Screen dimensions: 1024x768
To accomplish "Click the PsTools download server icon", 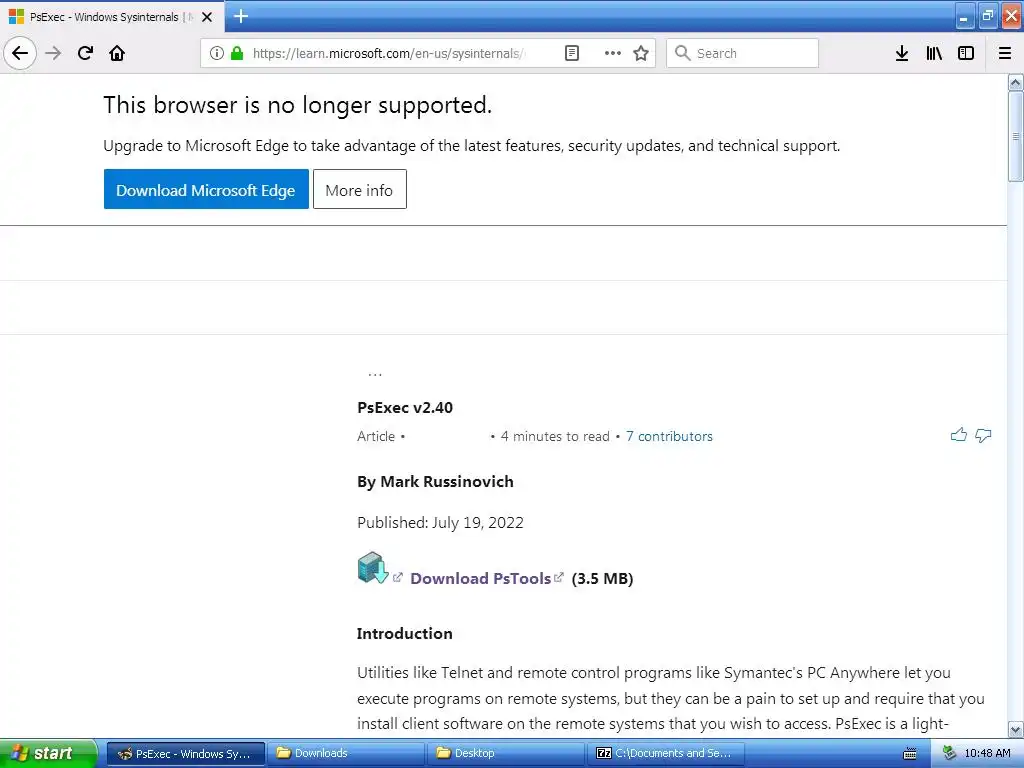I will pyautogui.click(x=373, y=568).
